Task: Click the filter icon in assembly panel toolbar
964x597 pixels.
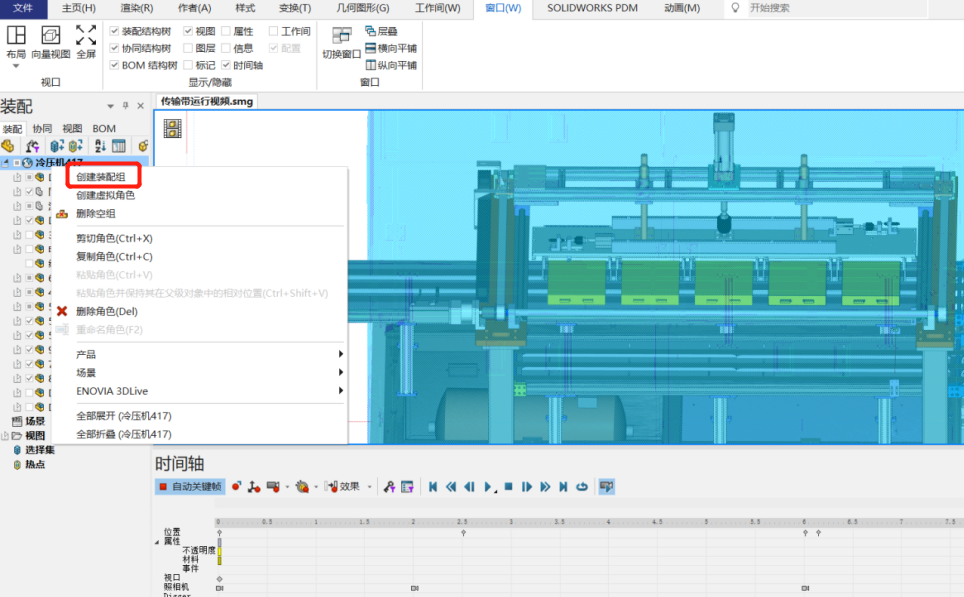Action: pyautogui.click(x=32, y=146)
